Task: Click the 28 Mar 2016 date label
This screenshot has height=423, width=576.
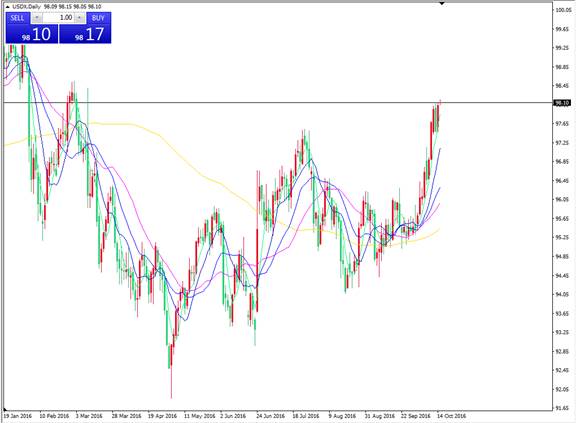Action: click(x=126, y=416)
